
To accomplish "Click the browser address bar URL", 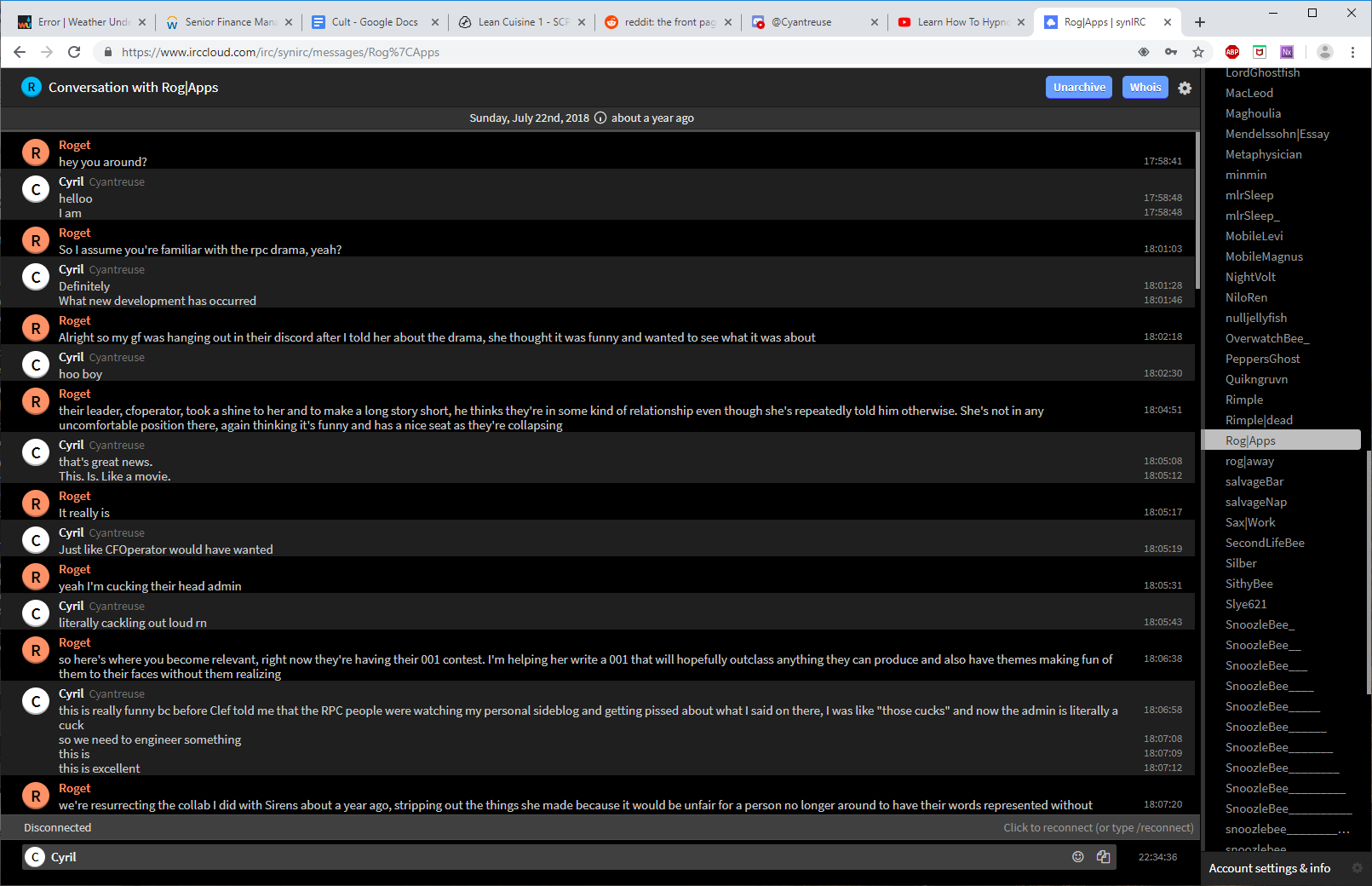I will click(280, 52).
